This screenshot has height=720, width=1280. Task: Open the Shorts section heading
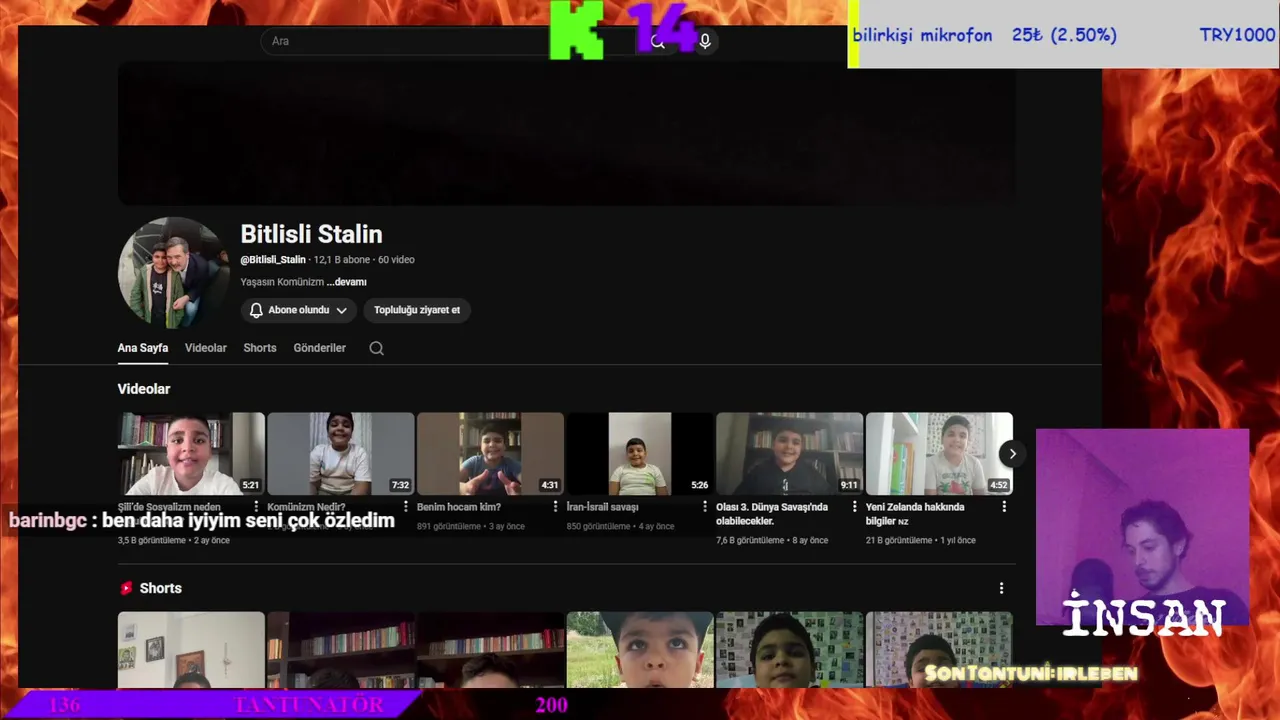point(161,588)
